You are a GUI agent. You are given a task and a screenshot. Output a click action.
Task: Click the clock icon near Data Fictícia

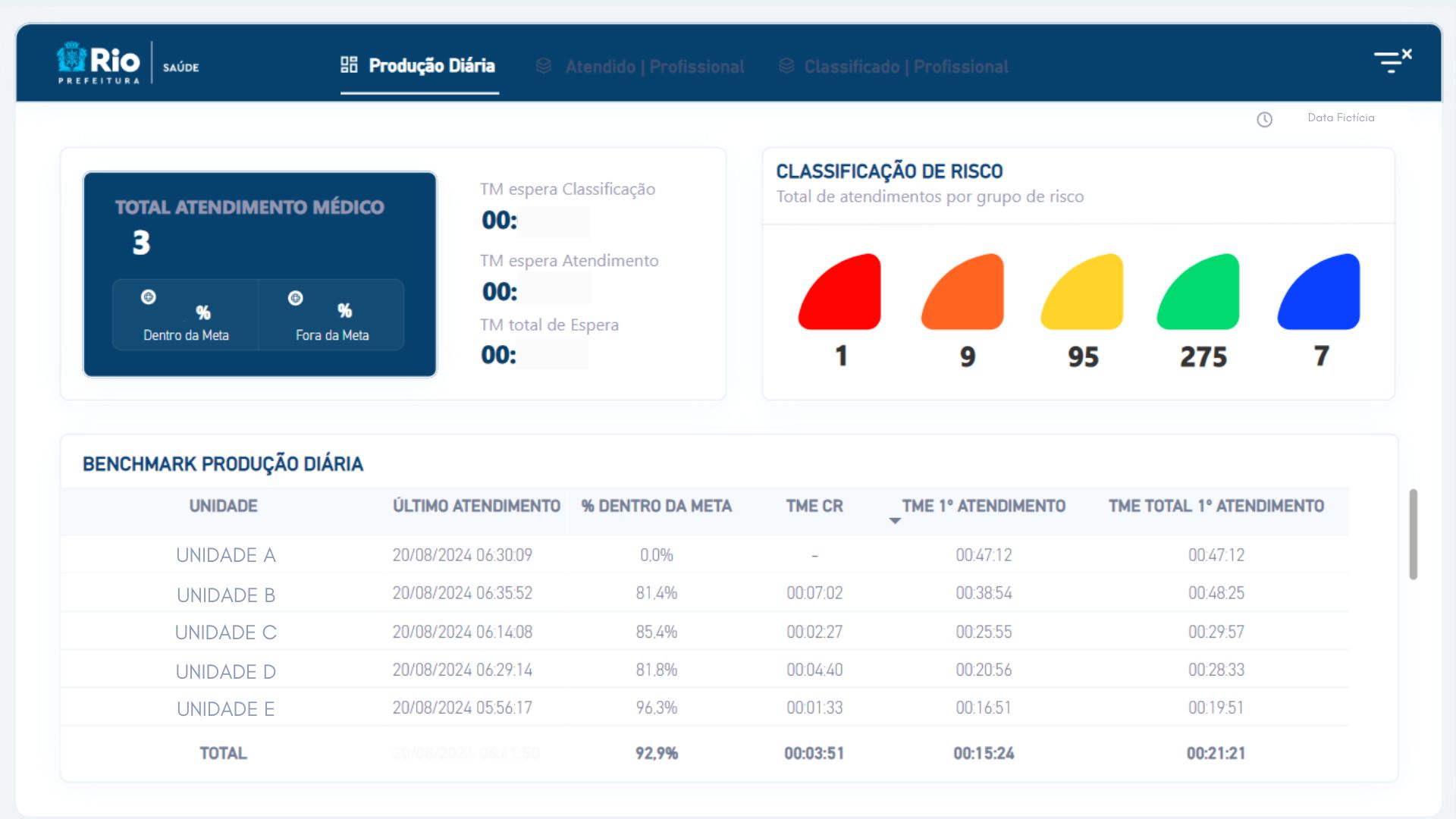coord(1264,120)
